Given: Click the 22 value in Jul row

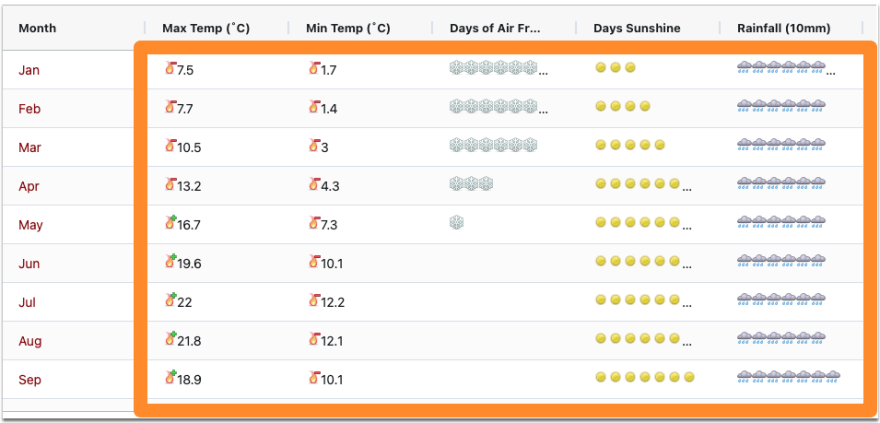Looking at the screenshot, I should [x=185, y=303].
